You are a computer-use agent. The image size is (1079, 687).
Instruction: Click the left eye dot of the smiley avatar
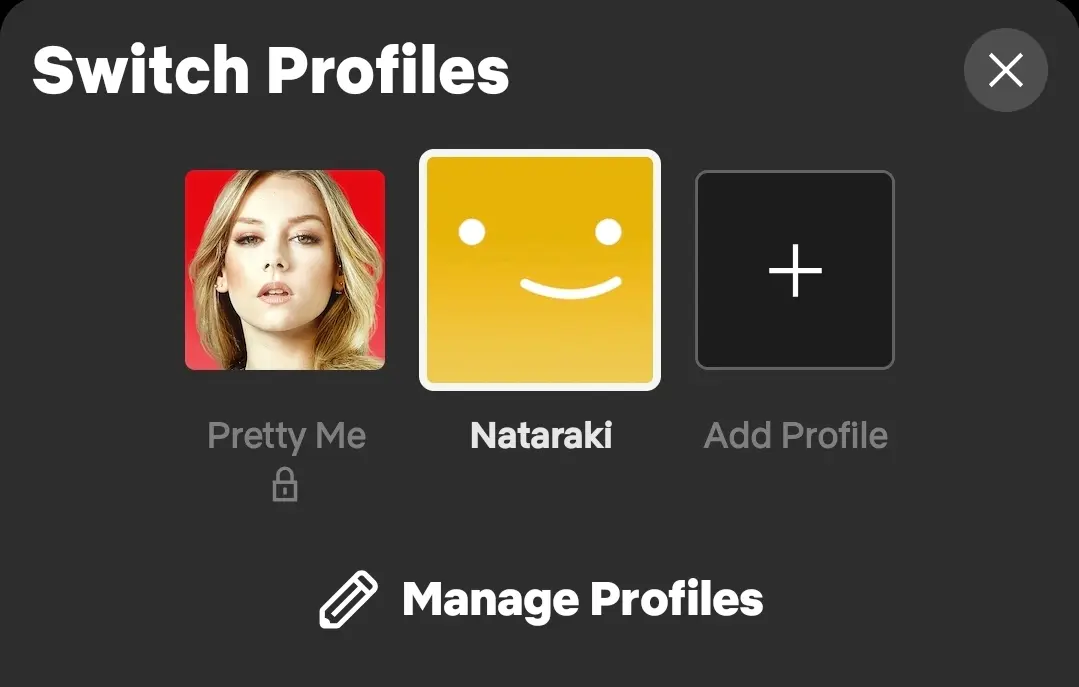[472, 232]
